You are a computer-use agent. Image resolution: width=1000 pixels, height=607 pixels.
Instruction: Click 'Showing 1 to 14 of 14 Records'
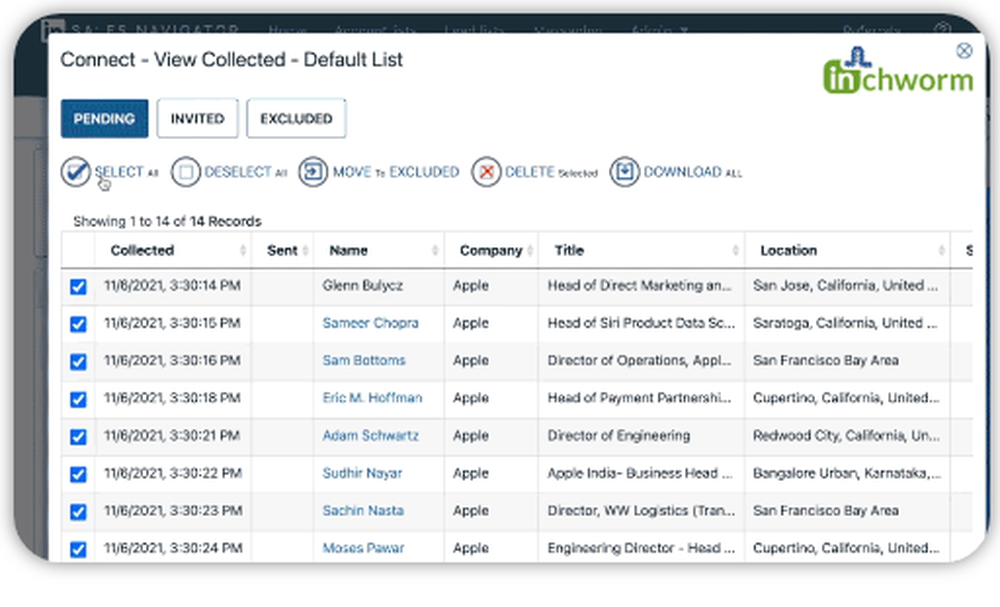click(x=167, y=221)
